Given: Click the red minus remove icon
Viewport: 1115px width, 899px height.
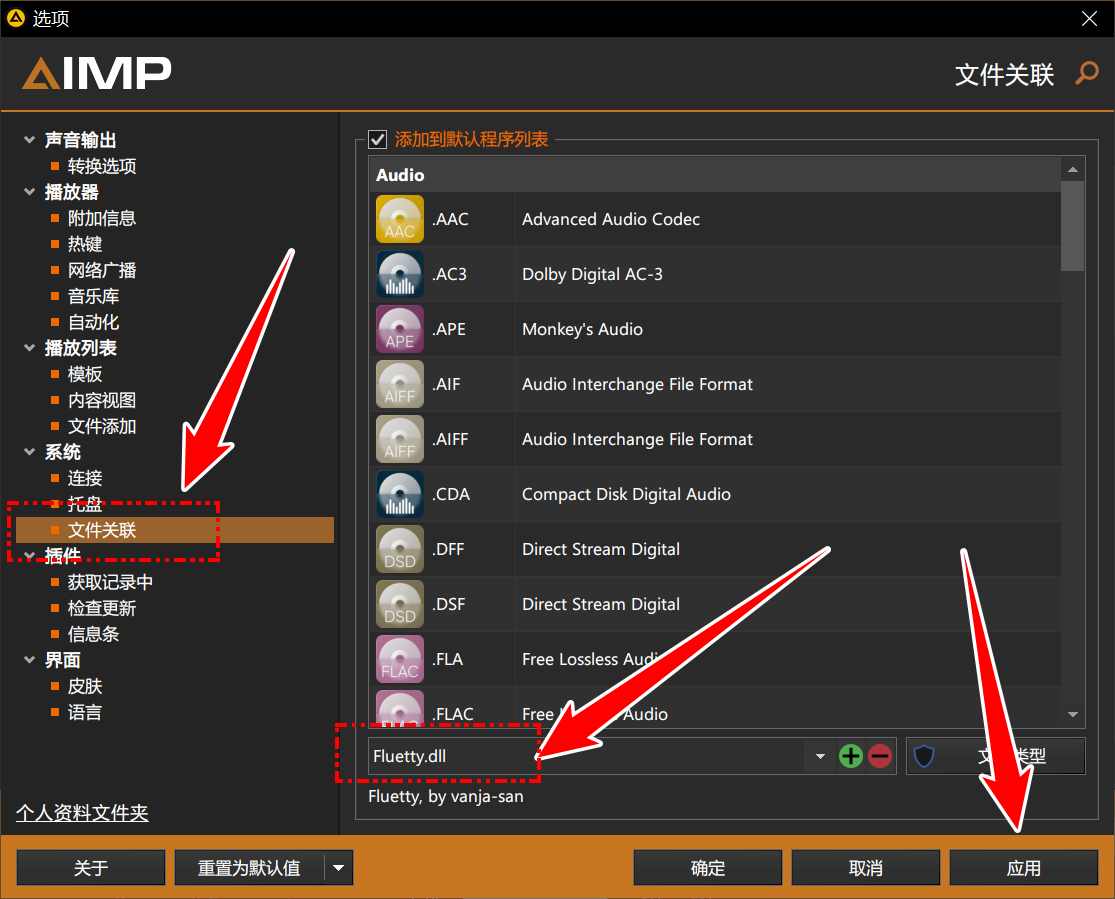Looking at the screenshot, I should (880, 756).
